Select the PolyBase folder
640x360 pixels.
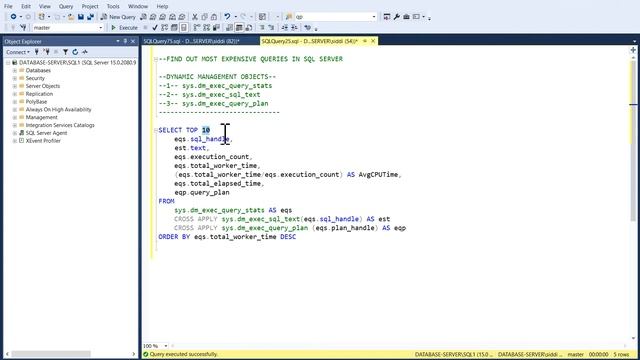point(36,102)
